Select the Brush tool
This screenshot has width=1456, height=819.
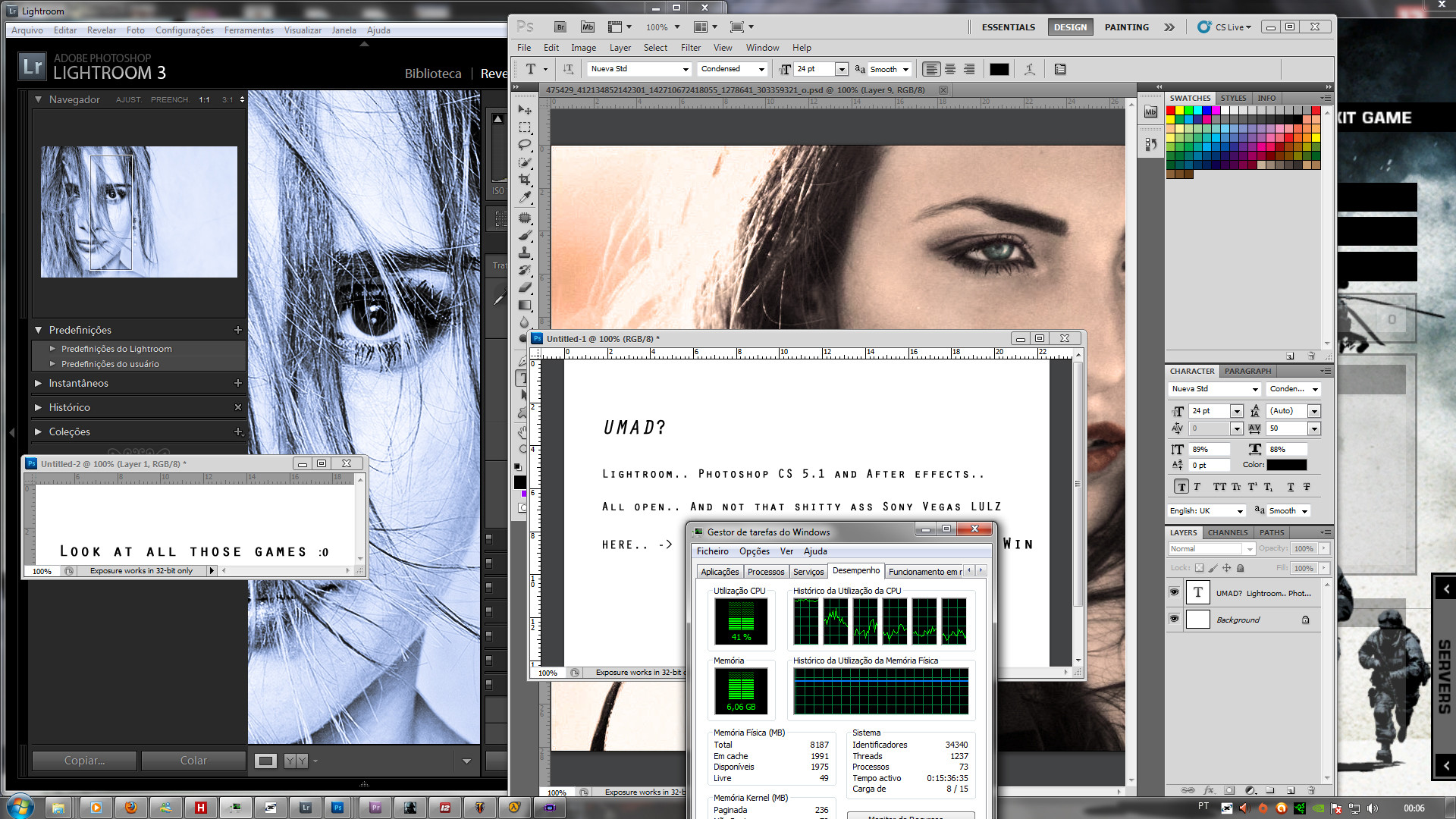[525, 235]
